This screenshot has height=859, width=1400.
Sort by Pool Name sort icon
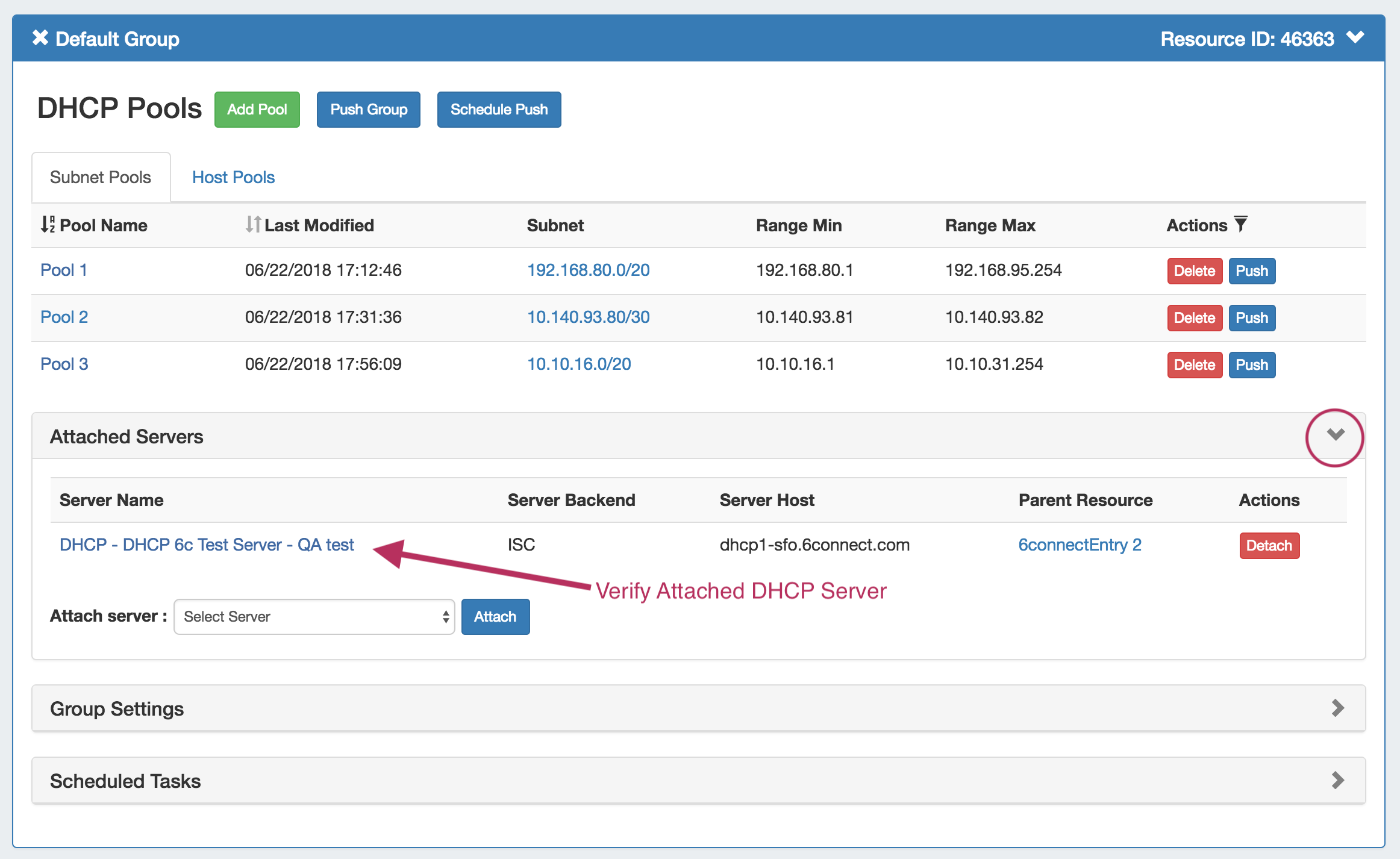(48, 225)
